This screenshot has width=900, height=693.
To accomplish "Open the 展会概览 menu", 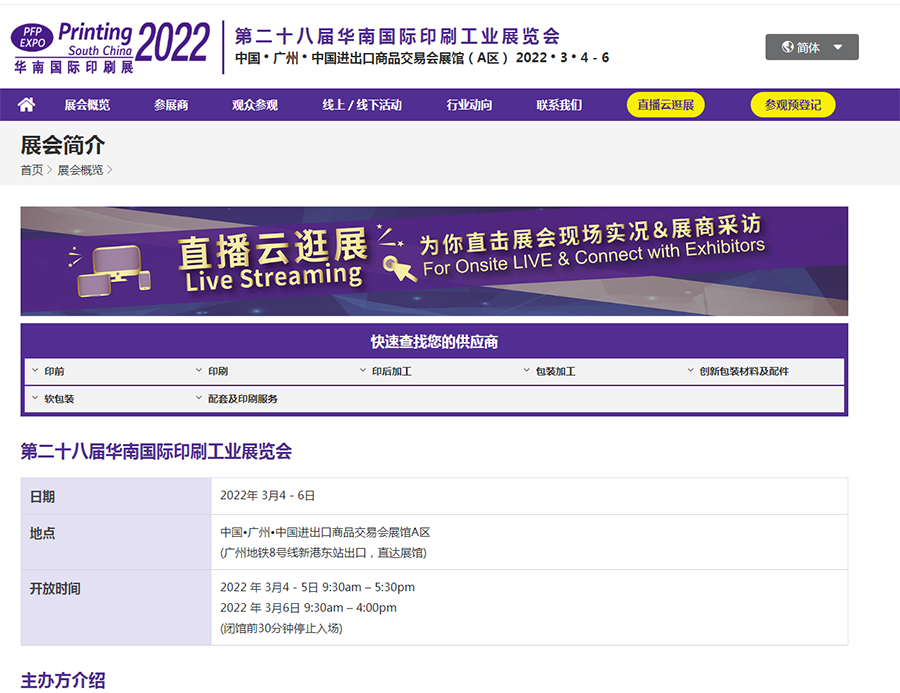I will coord(87,105).
